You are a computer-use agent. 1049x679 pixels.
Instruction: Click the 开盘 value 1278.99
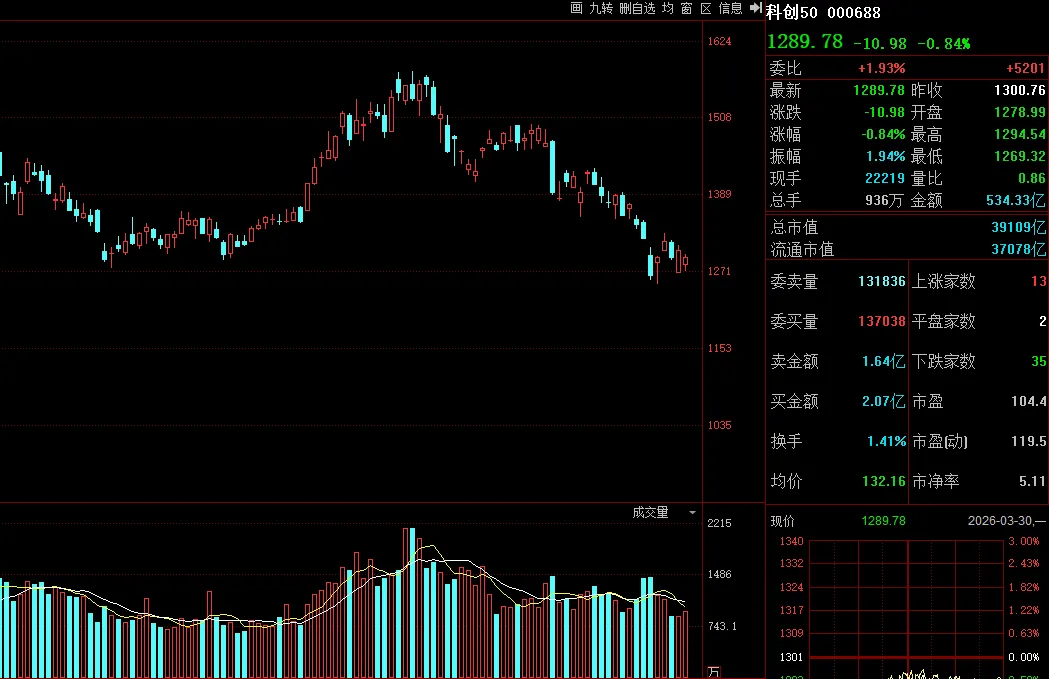pos(1020,112)
